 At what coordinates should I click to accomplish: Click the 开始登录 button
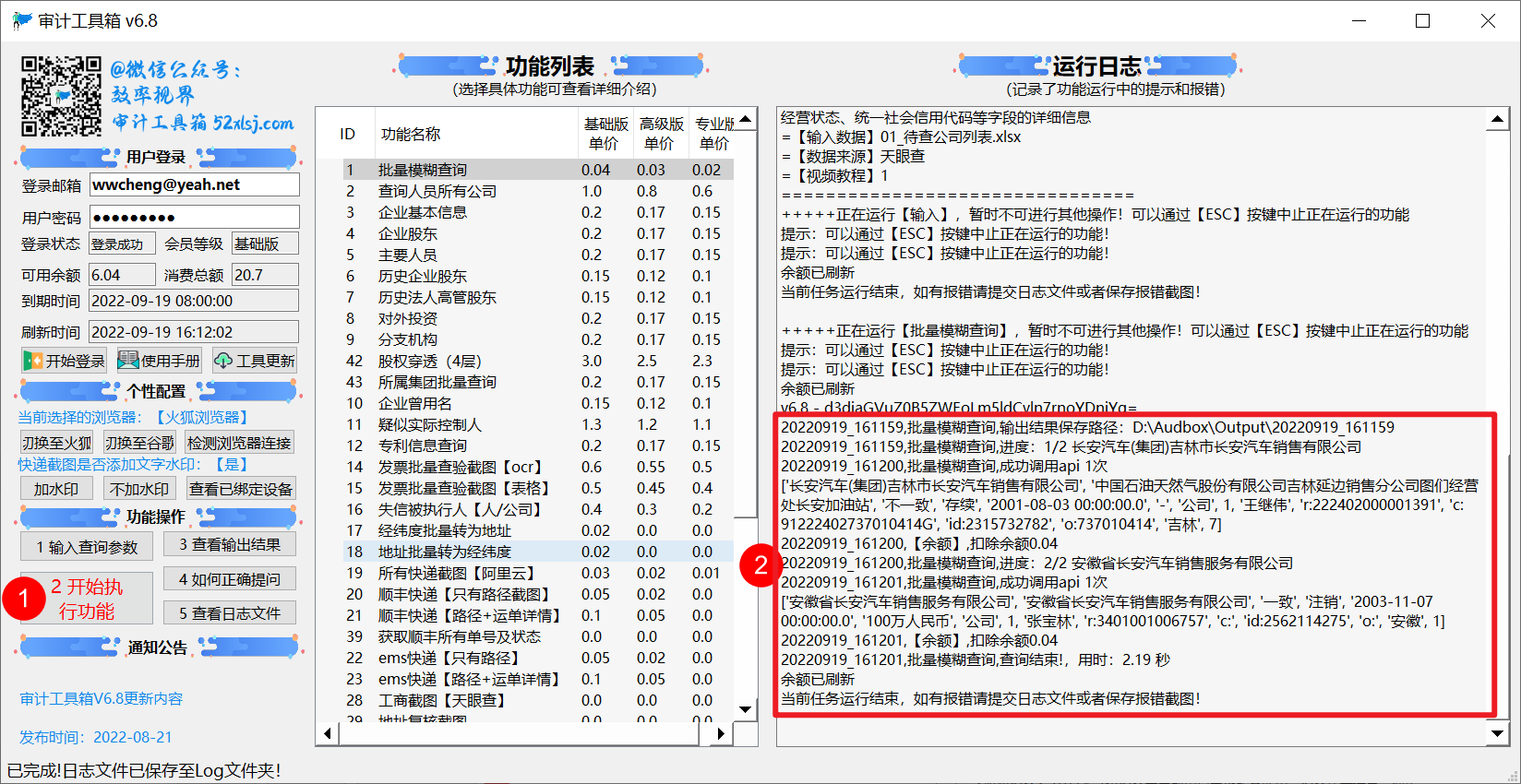tap(64, 361)
